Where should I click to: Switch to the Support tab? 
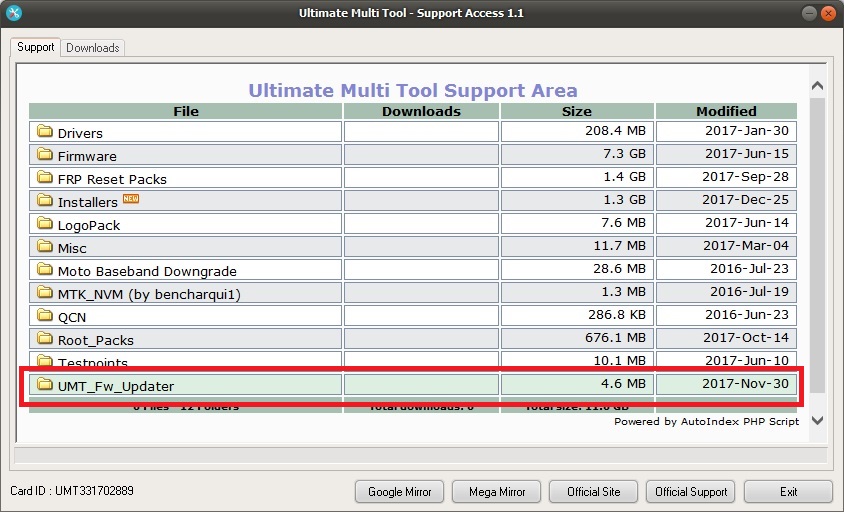[36, 47]
